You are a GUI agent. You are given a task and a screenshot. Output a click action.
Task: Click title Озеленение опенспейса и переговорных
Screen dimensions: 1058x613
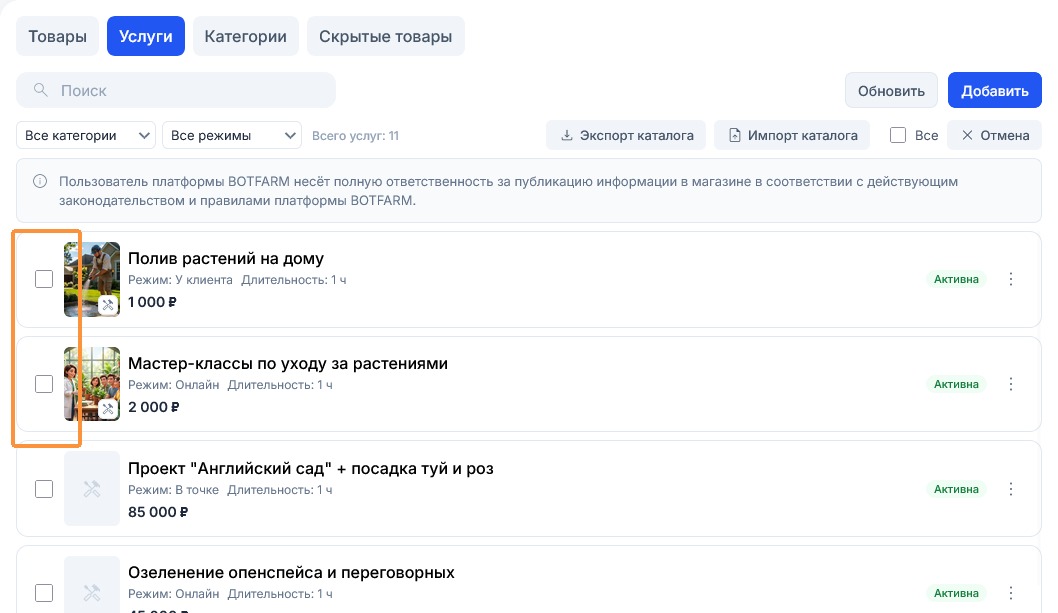pyautogui.click(x=291, y=572)
